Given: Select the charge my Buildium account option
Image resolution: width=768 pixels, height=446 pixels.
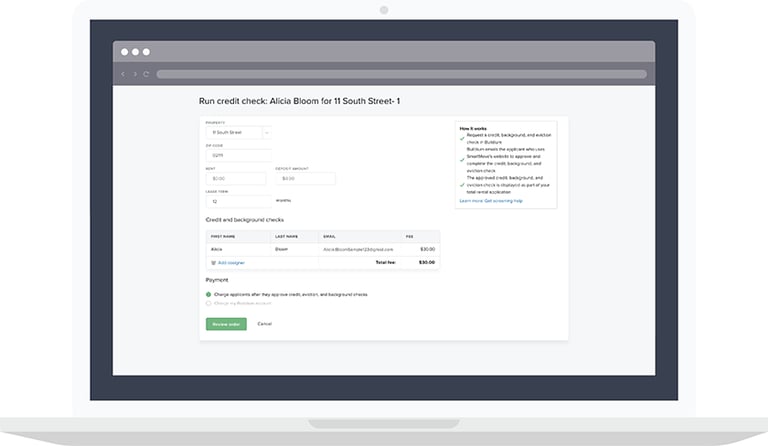Looking at the screenshot, I should [x=208, y=303].
